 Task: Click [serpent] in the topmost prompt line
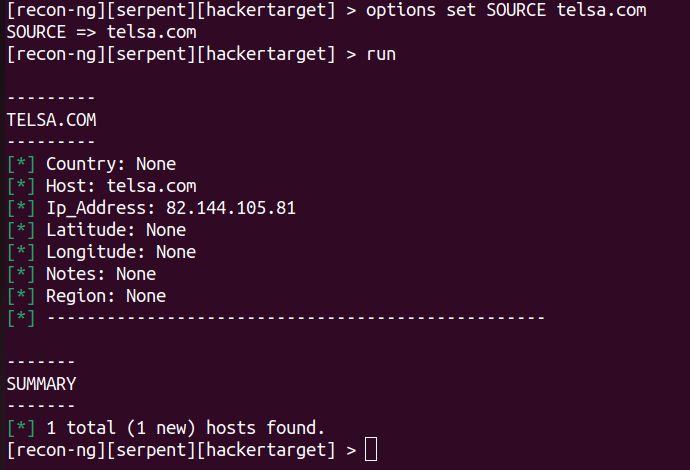(146, 10)
